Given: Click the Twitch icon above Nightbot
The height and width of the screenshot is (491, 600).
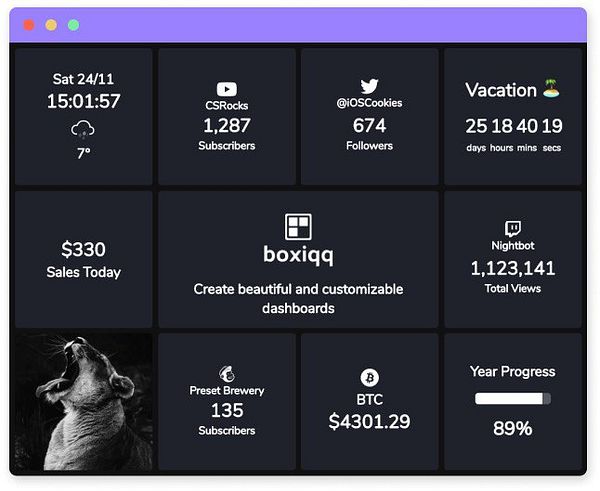Looking at the screenshot, I should [x=513, y=229].
